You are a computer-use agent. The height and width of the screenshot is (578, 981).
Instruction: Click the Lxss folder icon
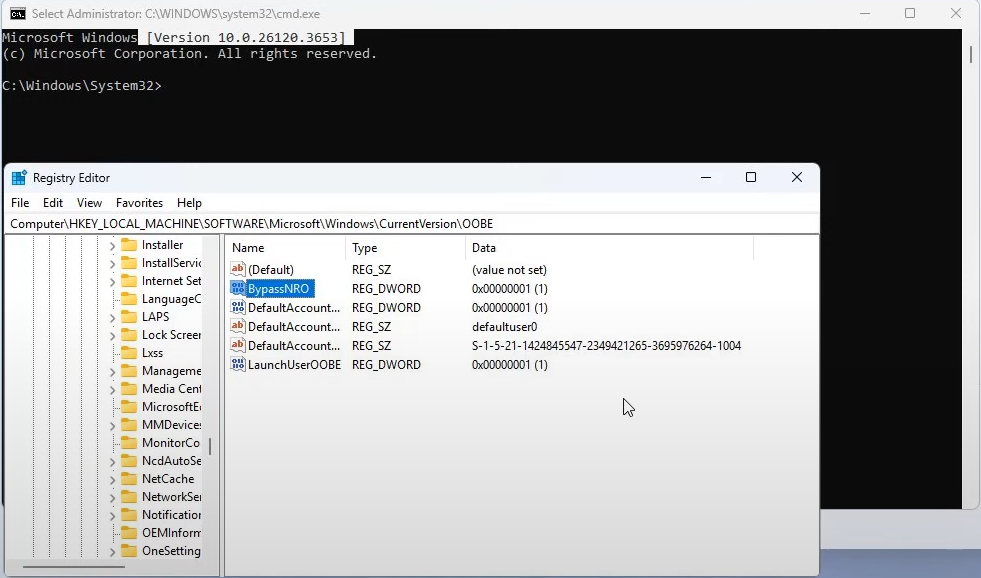(x=129, y=353)
